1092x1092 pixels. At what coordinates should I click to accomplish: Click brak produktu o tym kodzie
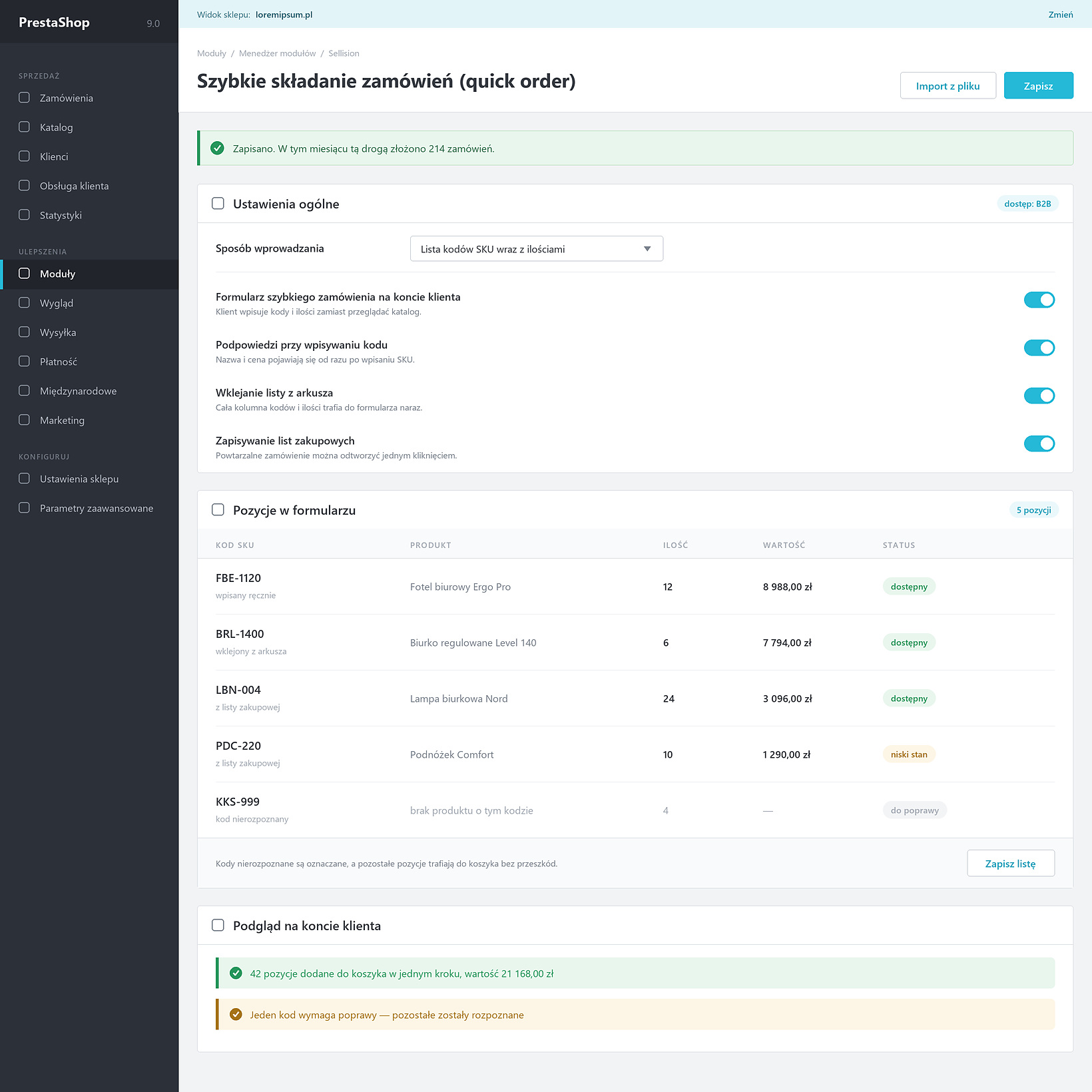click(471, 810)
